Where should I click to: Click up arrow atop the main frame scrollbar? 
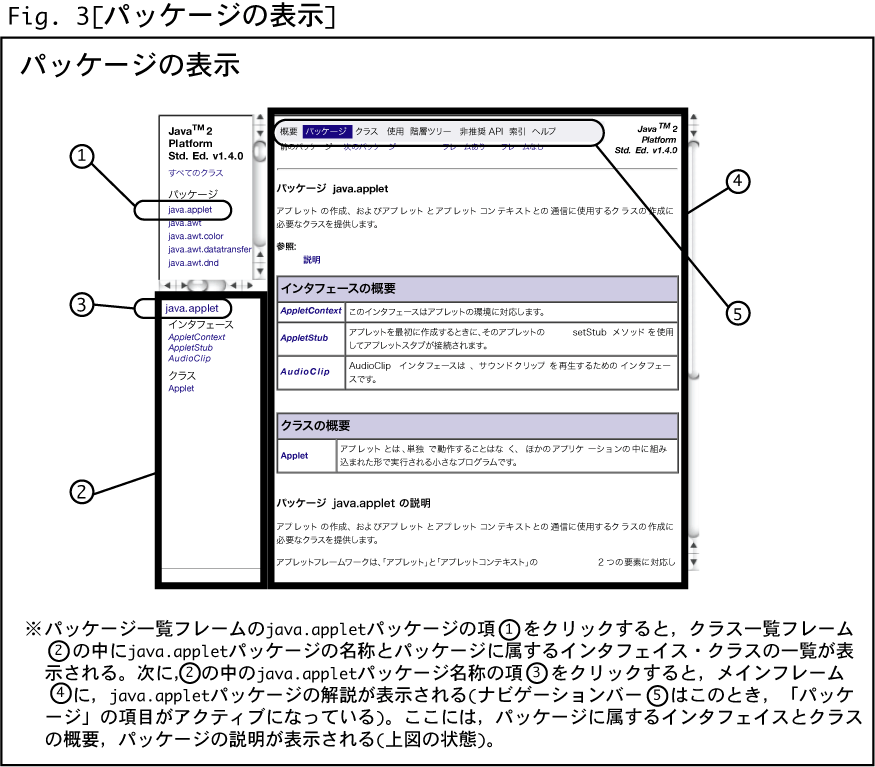tap(694, 118)
